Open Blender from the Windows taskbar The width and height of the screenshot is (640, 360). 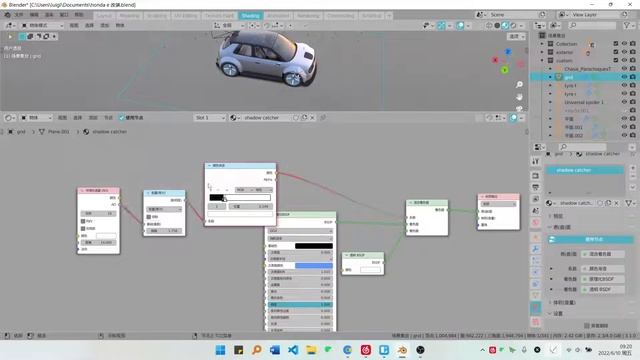[x=402, y=350]
